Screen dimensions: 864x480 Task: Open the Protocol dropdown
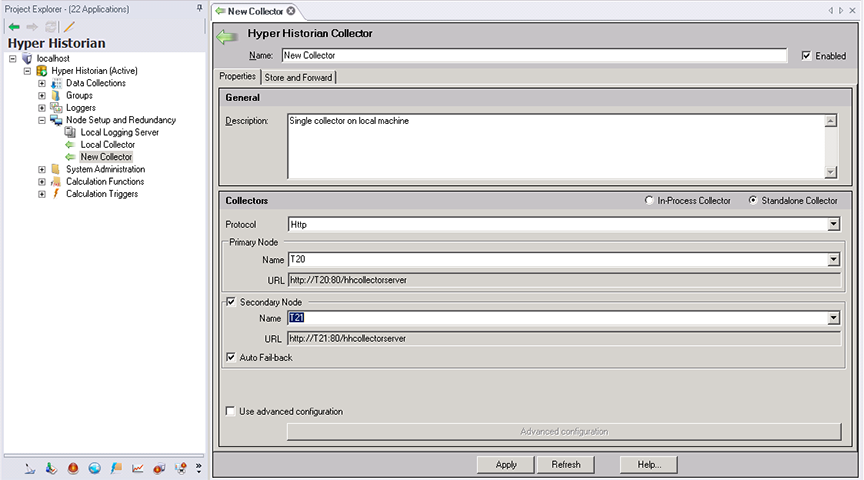coord(833,224)
